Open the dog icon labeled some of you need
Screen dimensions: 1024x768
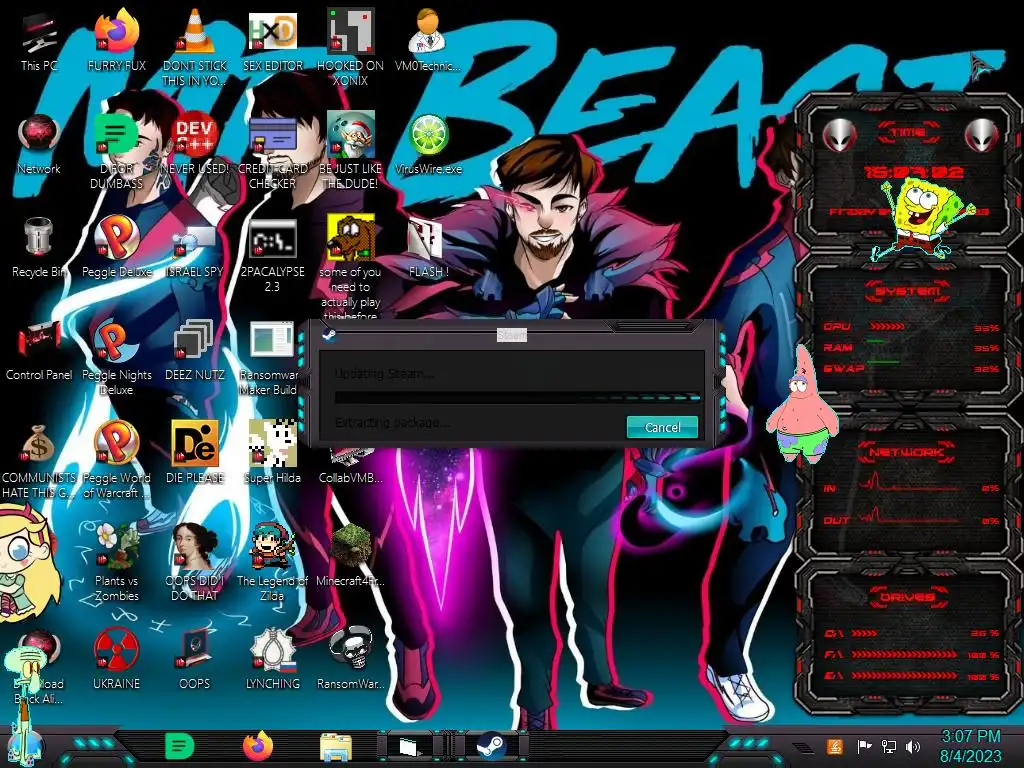pos(350,268)
